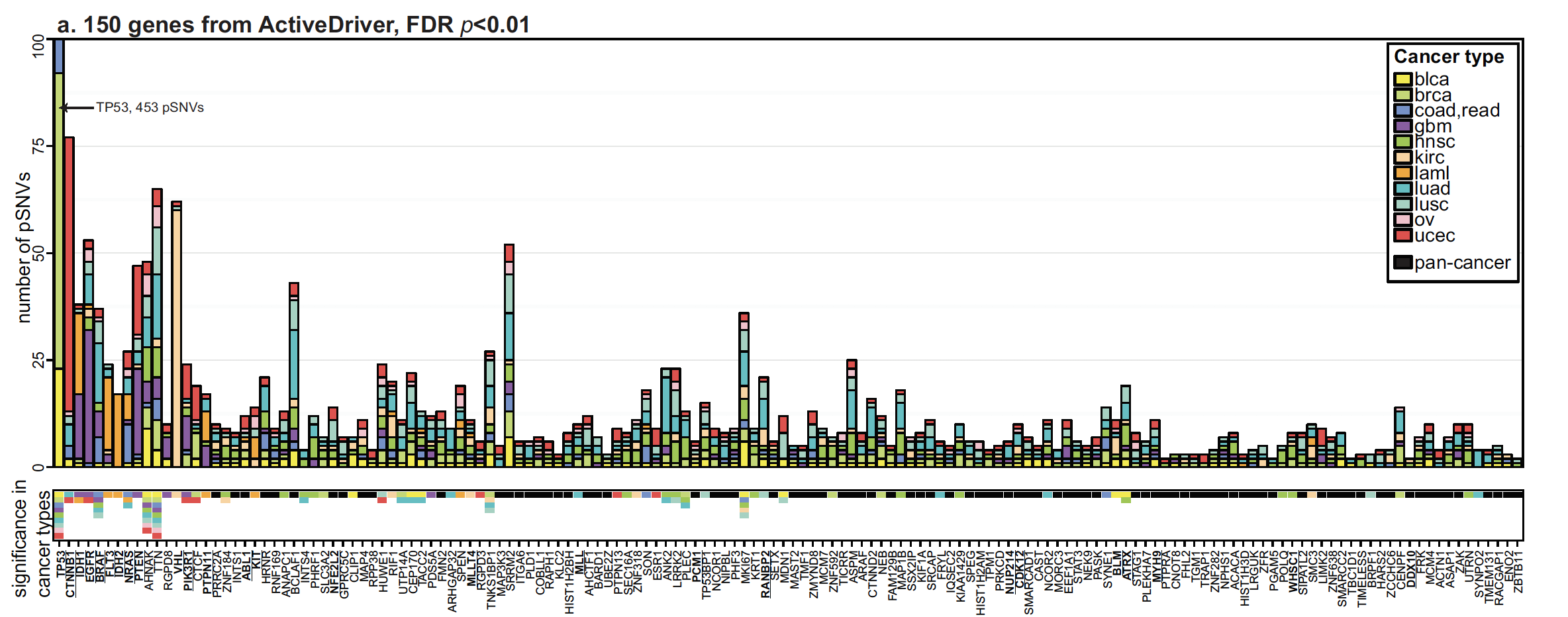The image size is (1568, 617).
Task: Click the red ucec legend swatch
Action: coord(1403,236)
